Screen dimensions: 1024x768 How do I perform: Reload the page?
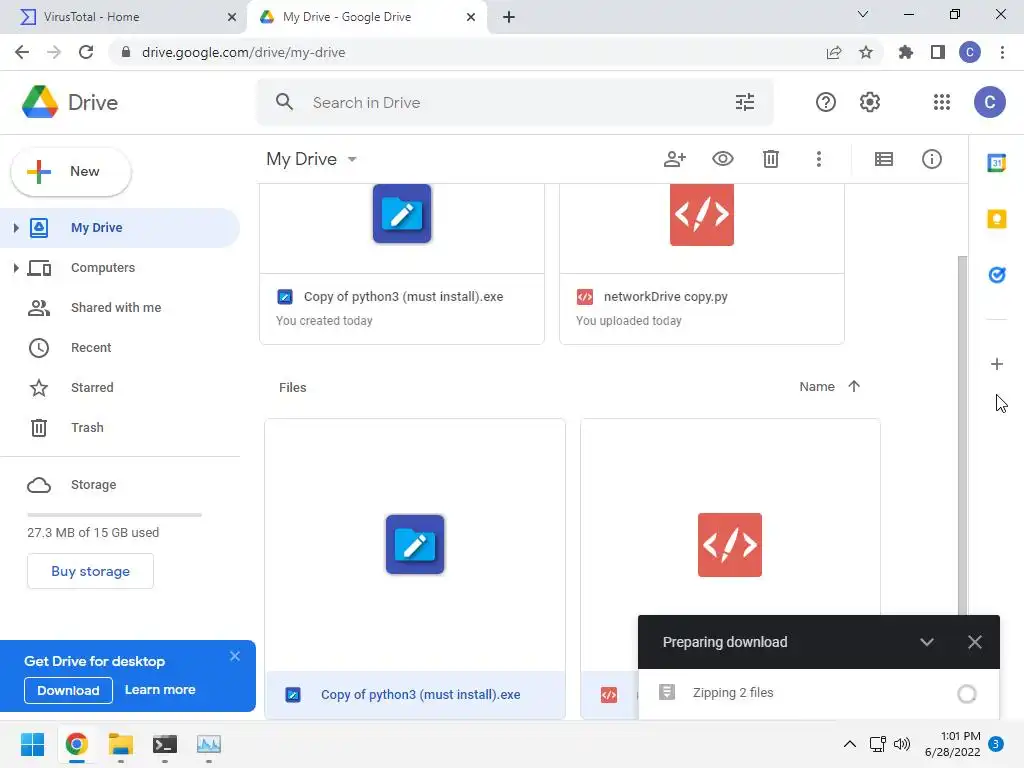click(86, 52)
